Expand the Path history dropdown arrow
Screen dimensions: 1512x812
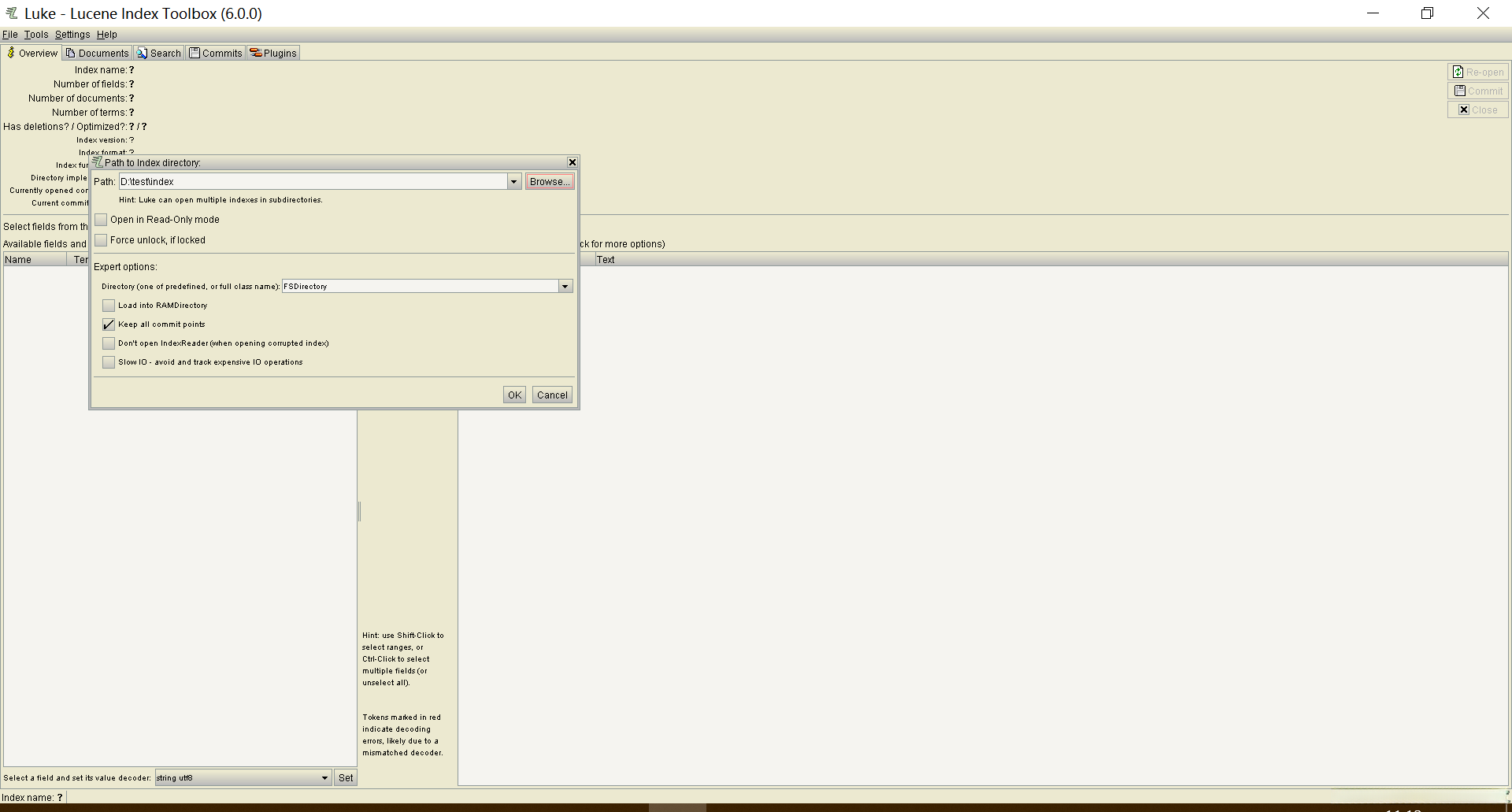pos(513,181)
